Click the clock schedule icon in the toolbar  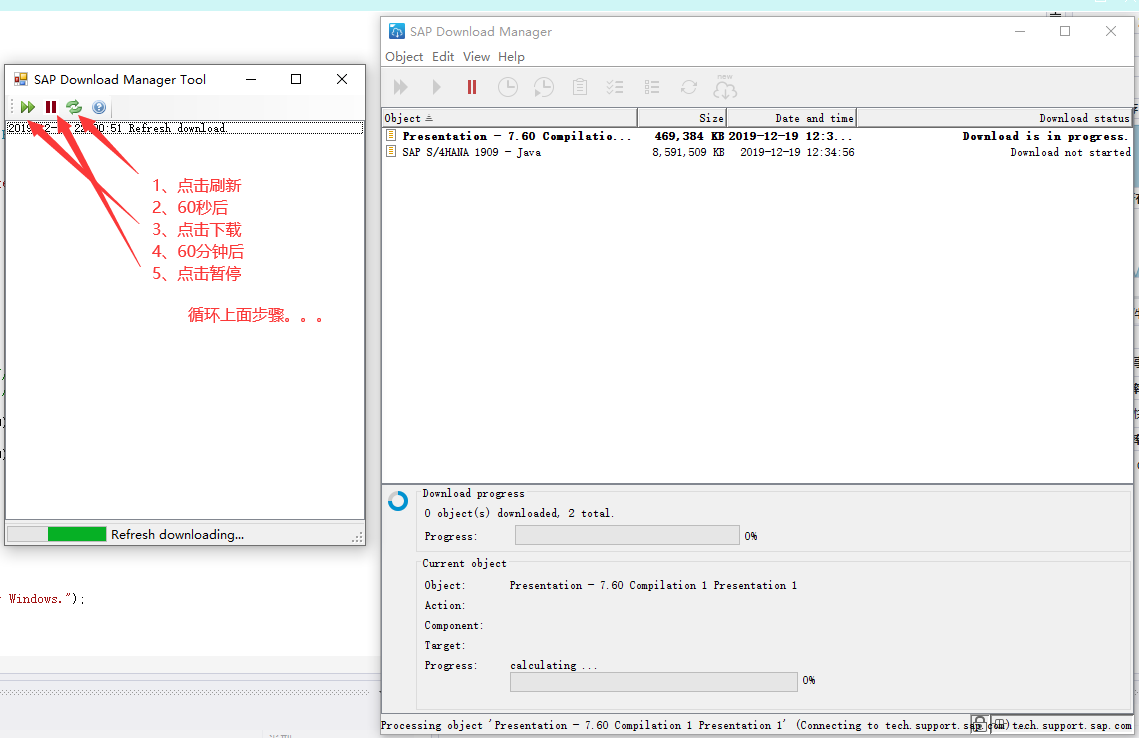[507, 87]
